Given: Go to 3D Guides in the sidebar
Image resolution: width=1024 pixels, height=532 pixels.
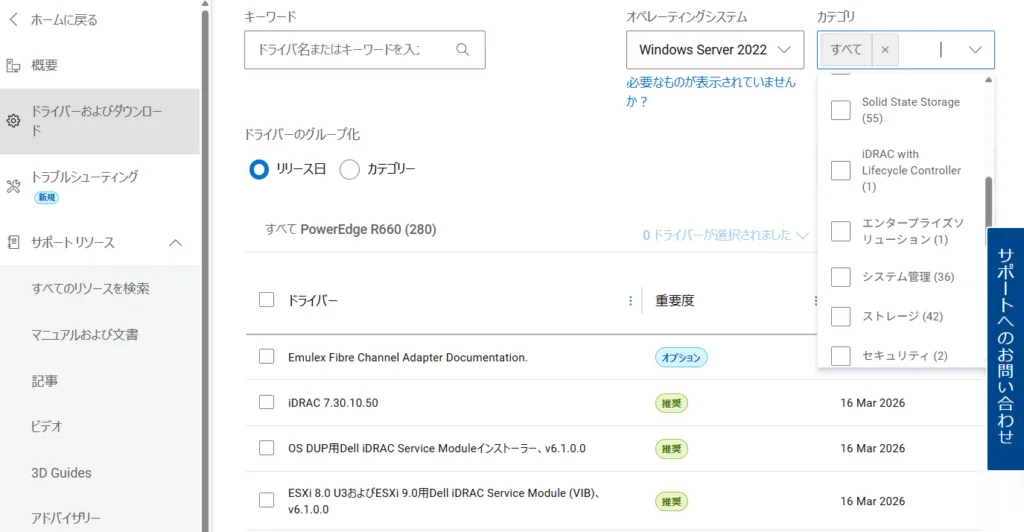Looking at the screenshot, I should (x=61, y=473).
